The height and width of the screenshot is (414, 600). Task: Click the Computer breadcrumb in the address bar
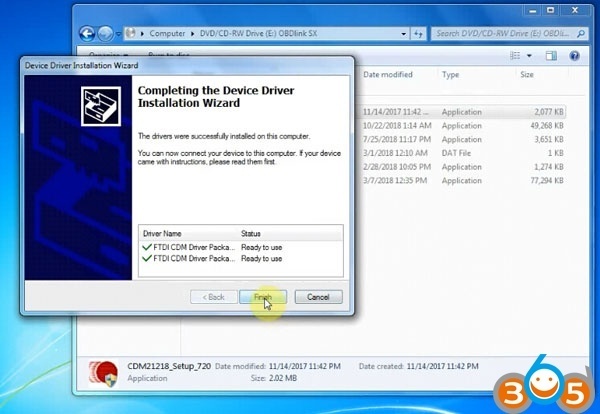[x=167, y=33]
